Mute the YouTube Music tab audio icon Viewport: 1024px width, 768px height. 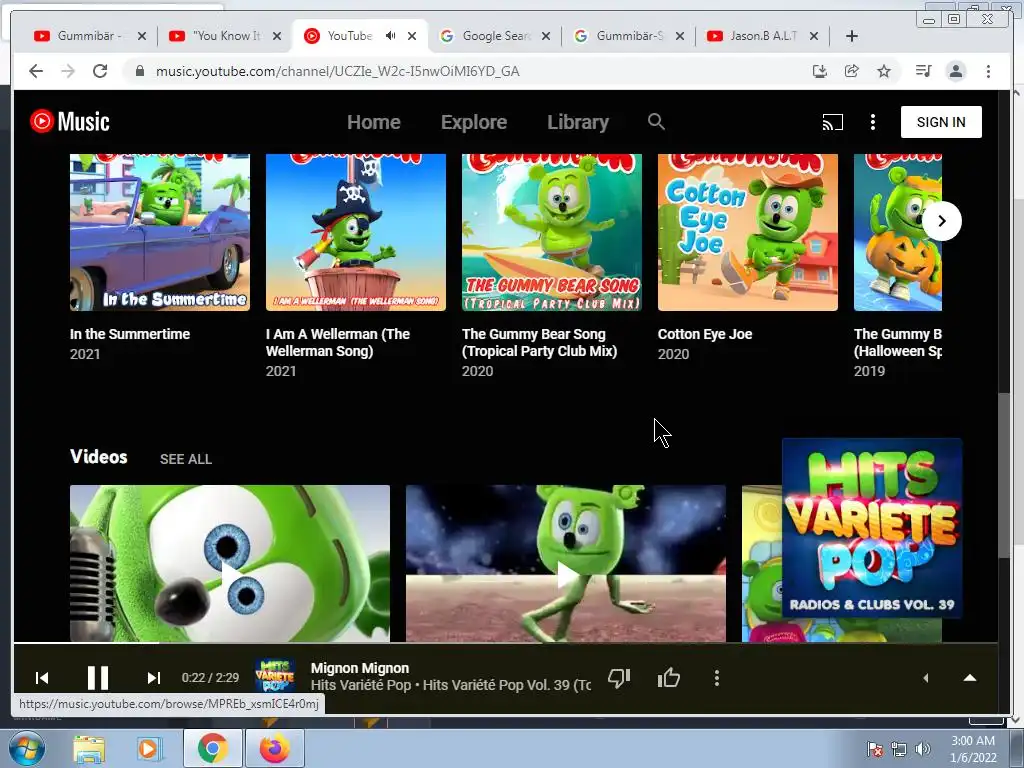(x=390, y=36)
